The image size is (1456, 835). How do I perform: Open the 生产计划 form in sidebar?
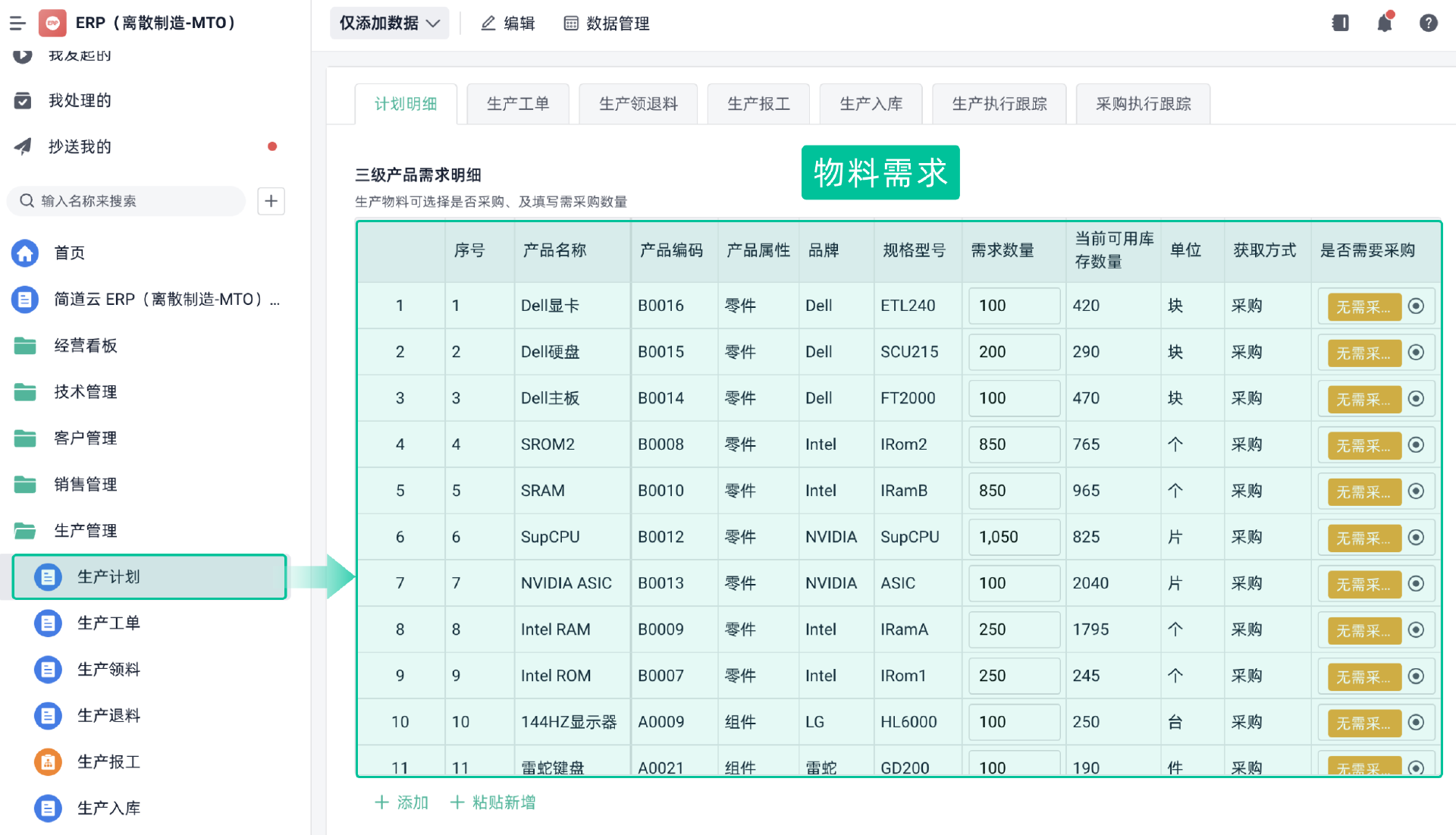coord(108,576)
